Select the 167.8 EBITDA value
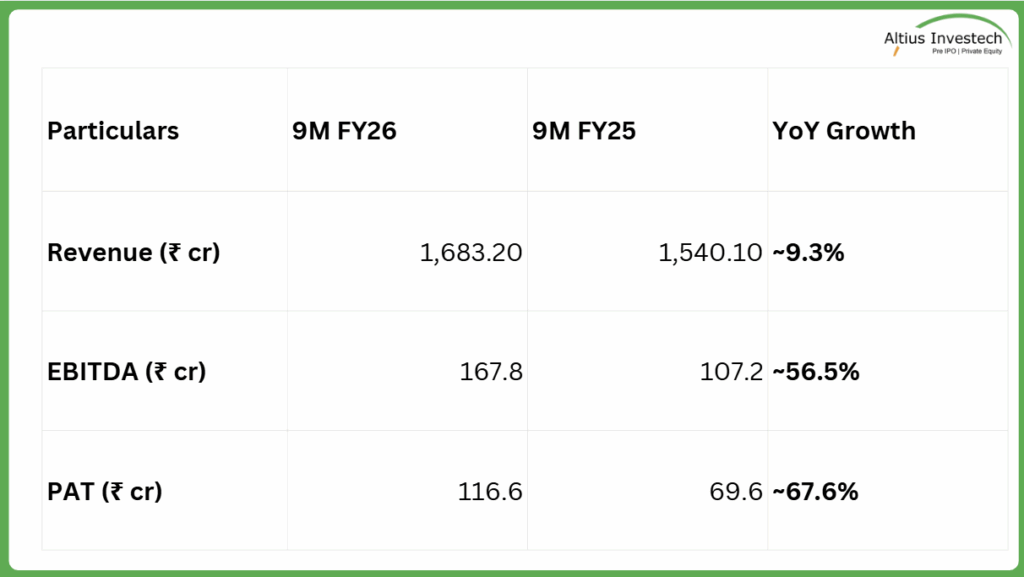1024x577 pixels. tap(491, 373)
